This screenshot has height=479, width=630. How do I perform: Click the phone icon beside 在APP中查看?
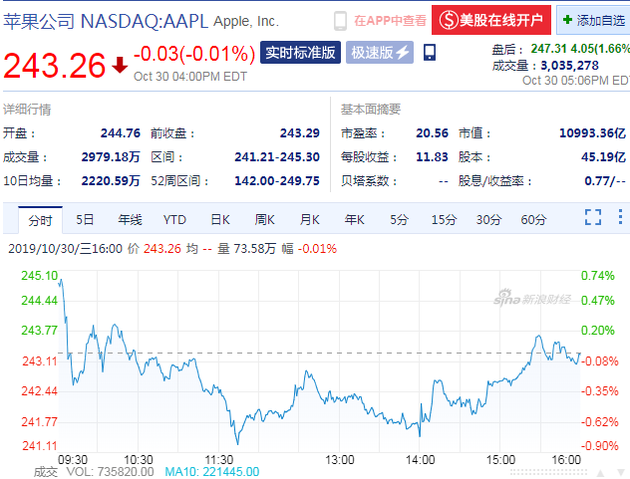tap(340, 20)
